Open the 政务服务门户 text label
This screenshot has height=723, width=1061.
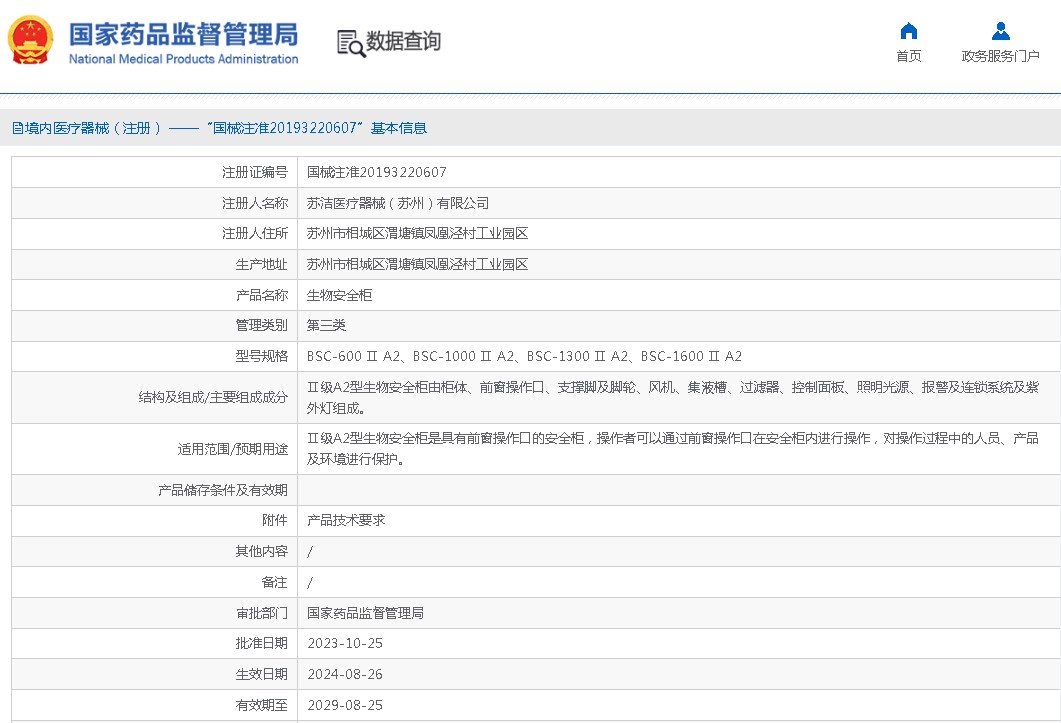point(1000,56)
